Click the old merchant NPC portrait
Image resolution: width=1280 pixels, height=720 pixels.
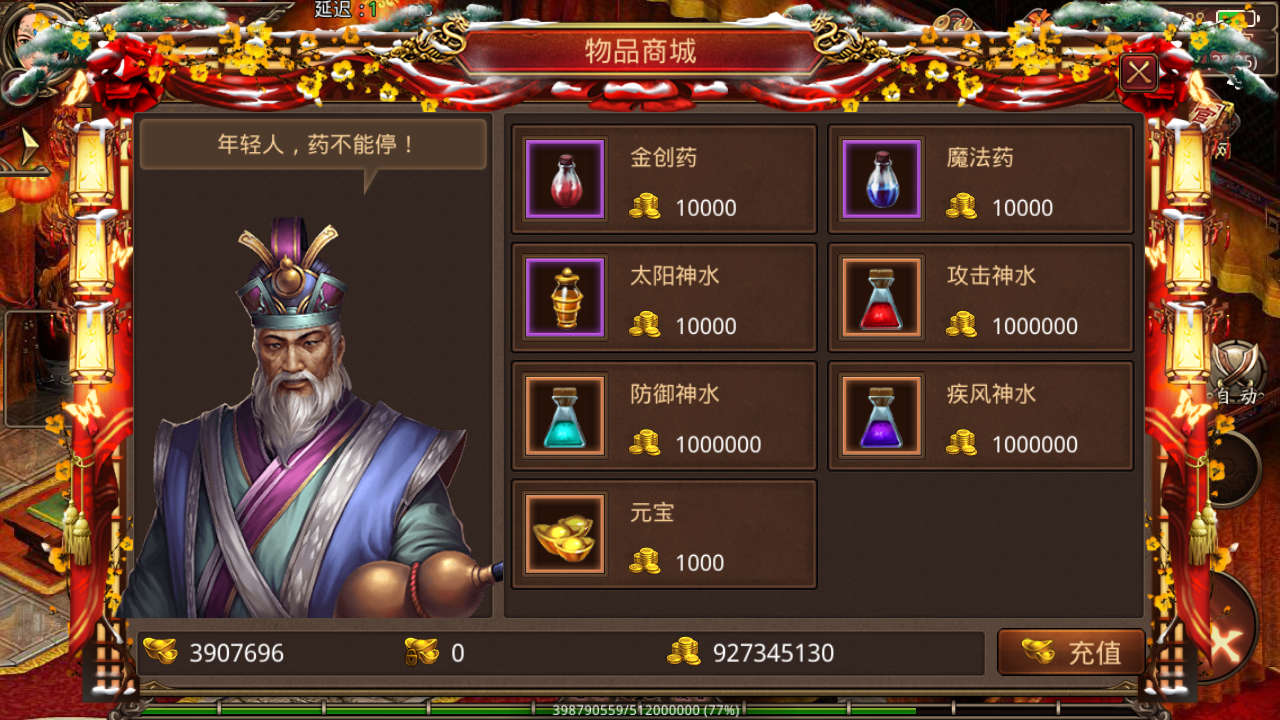pos(312,418)
